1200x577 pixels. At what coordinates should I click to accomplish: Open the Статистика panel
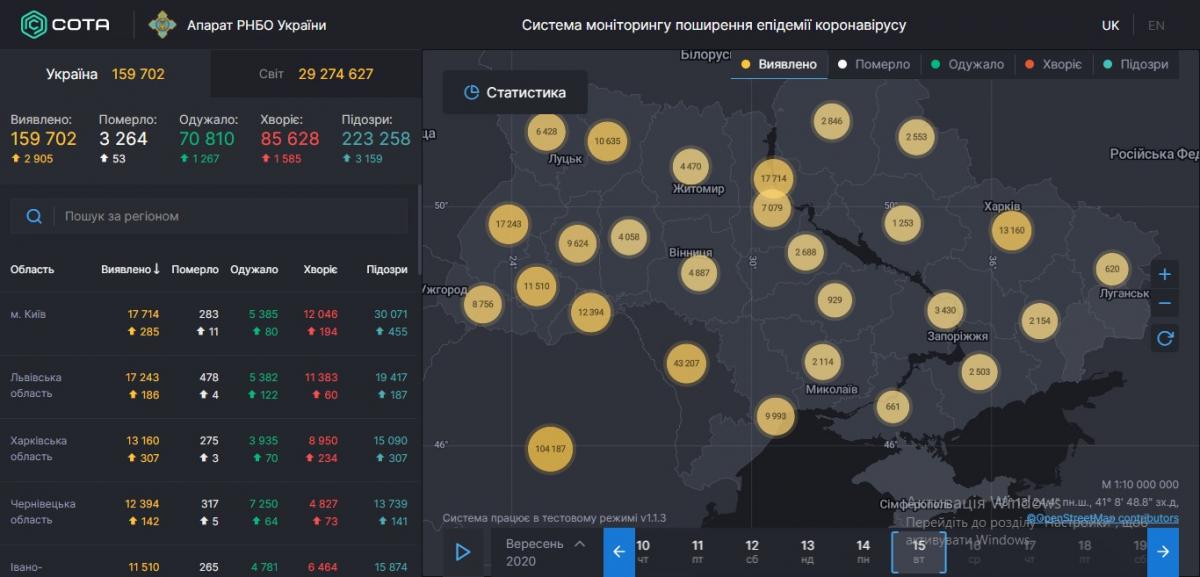click(515, 92)
